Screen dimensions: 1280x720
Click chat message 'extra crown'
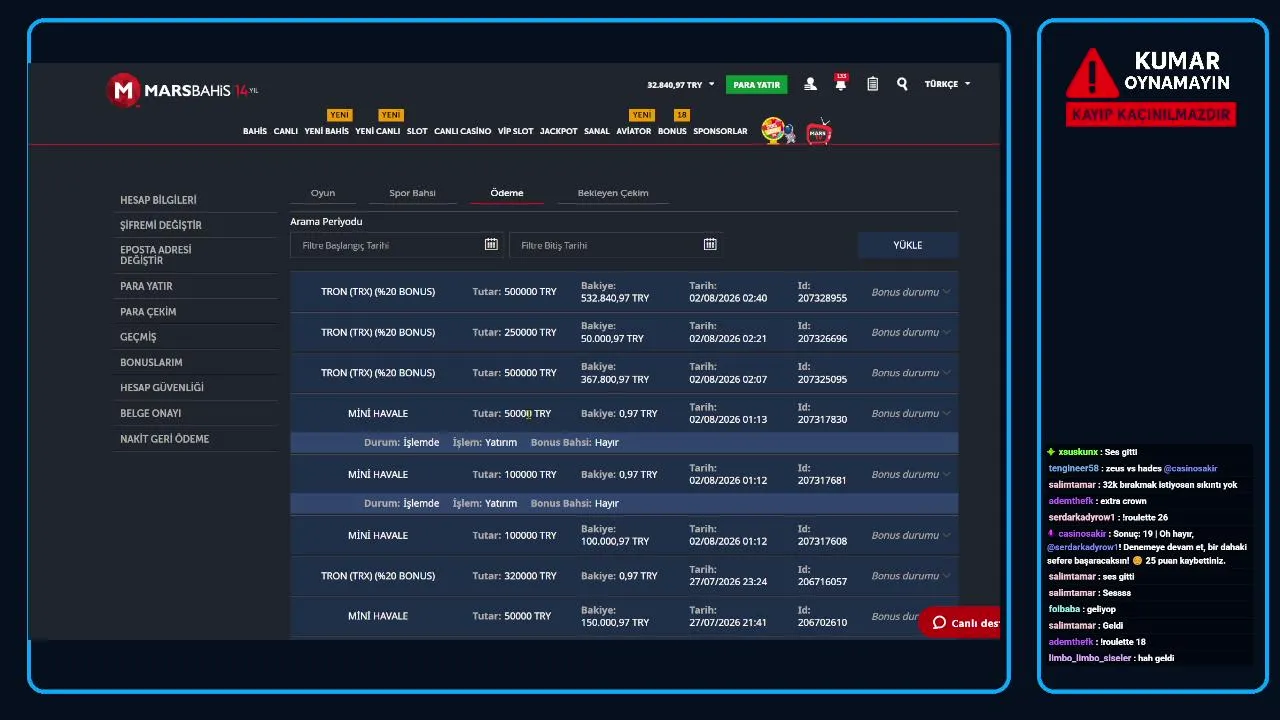pos(1123,501)
